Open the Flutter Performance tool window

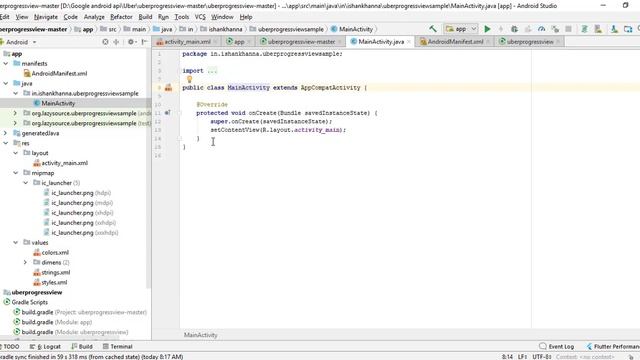tap(613, 347)
